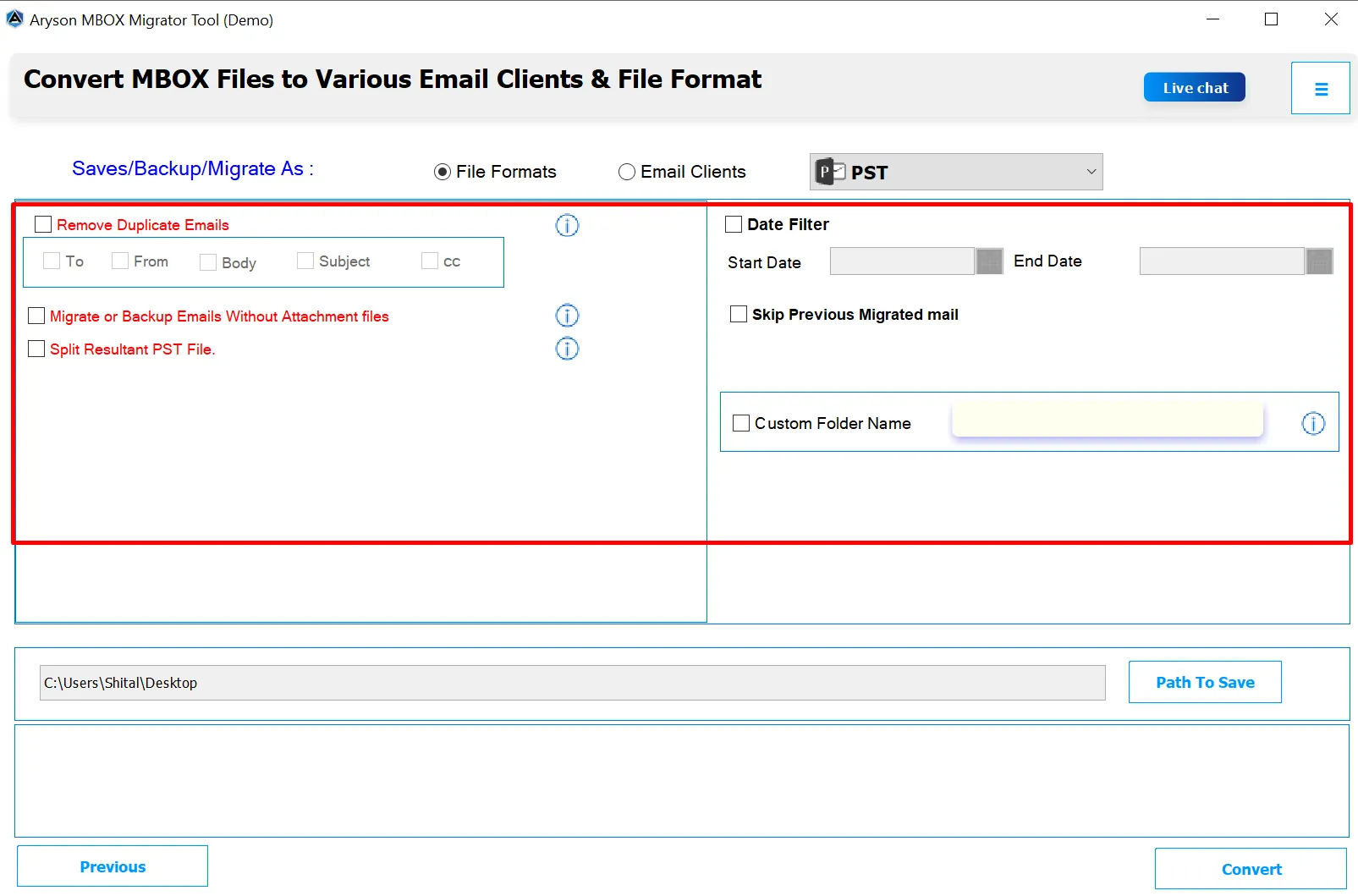Click Path To Save
Screen dimensions: 1358x896
(x=1204, y=681)
